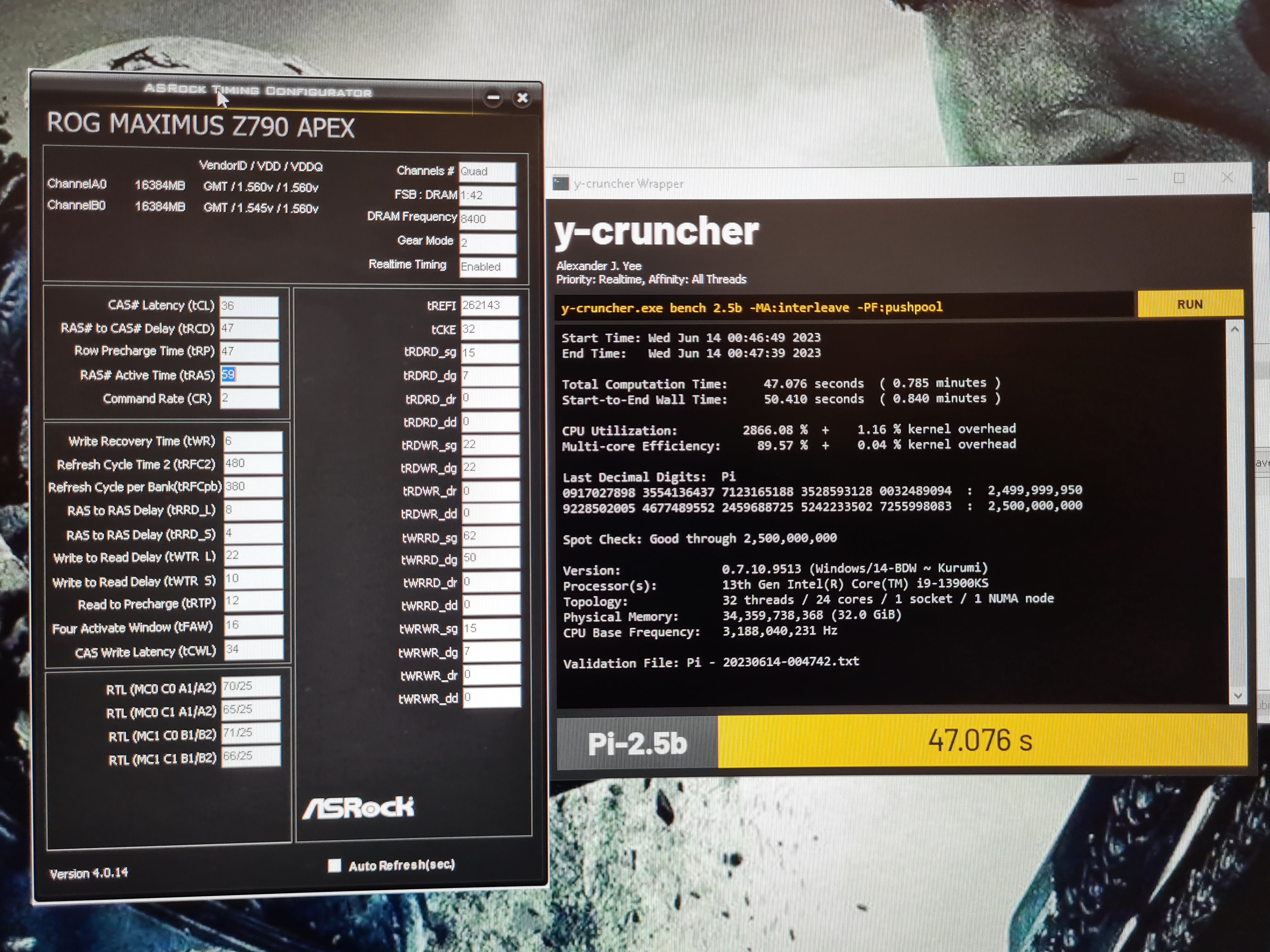Click the tWRWR_dd value field

(492, 698)
